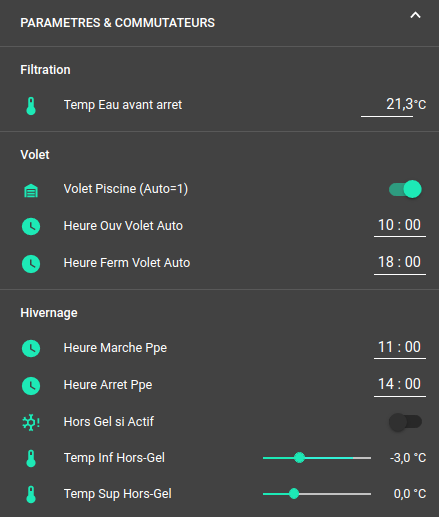Click clock icon next to Heure Ferm Volet Auto
Image resolution: width=439 pixels, height=517 pixels.
coord(31,264)
